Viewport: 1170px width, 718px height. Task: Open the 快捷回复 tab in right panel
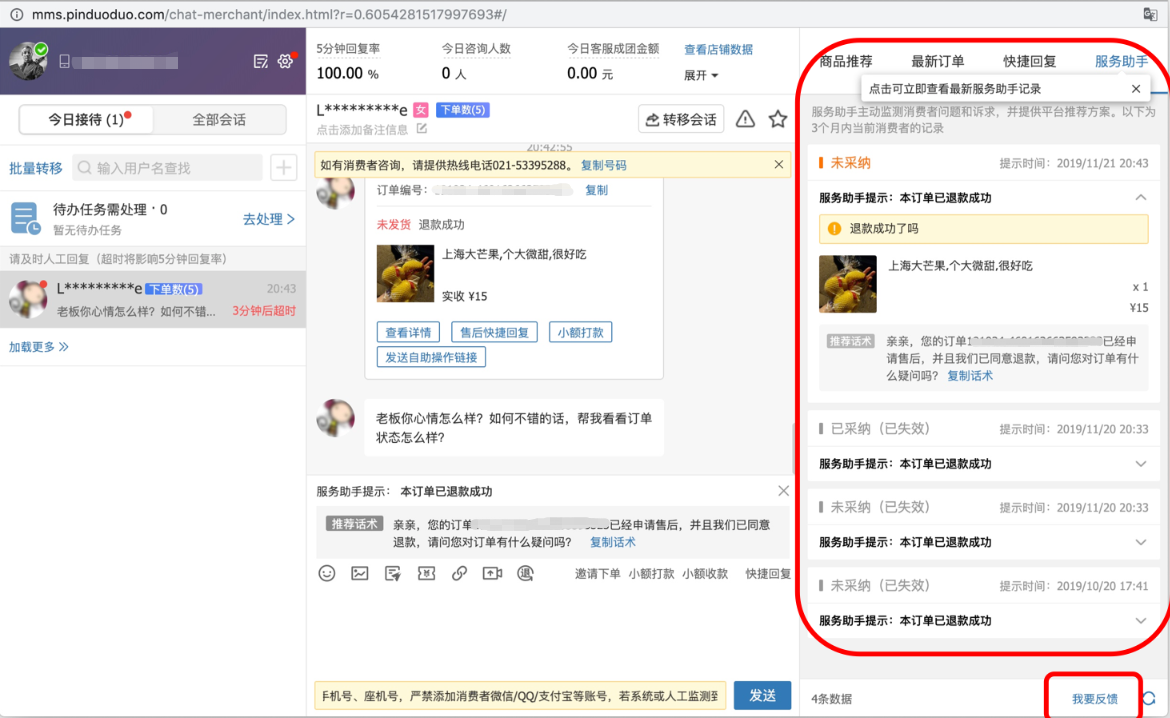point(1029,61)
